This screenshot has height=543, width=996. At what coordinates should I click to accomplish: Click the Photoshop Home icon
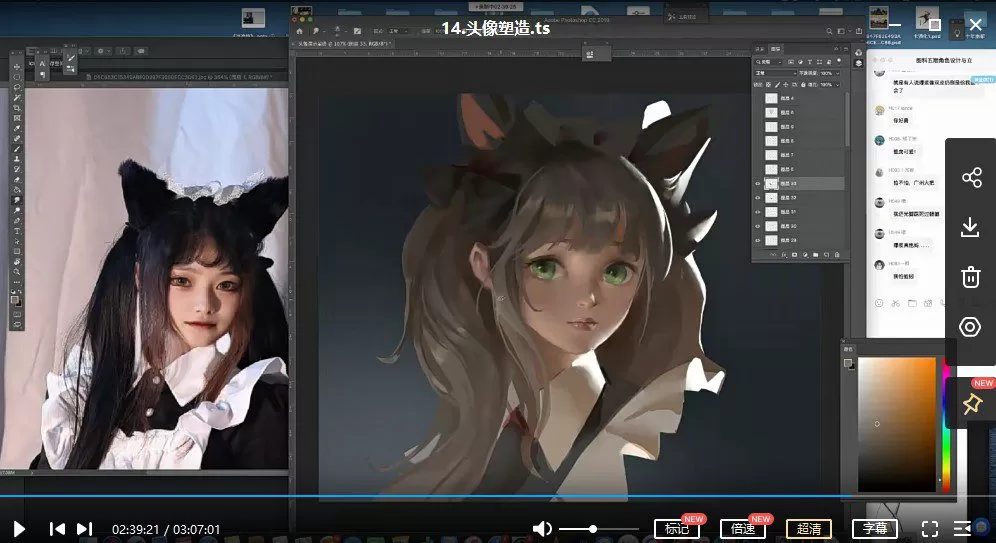[x=300, y=31]
